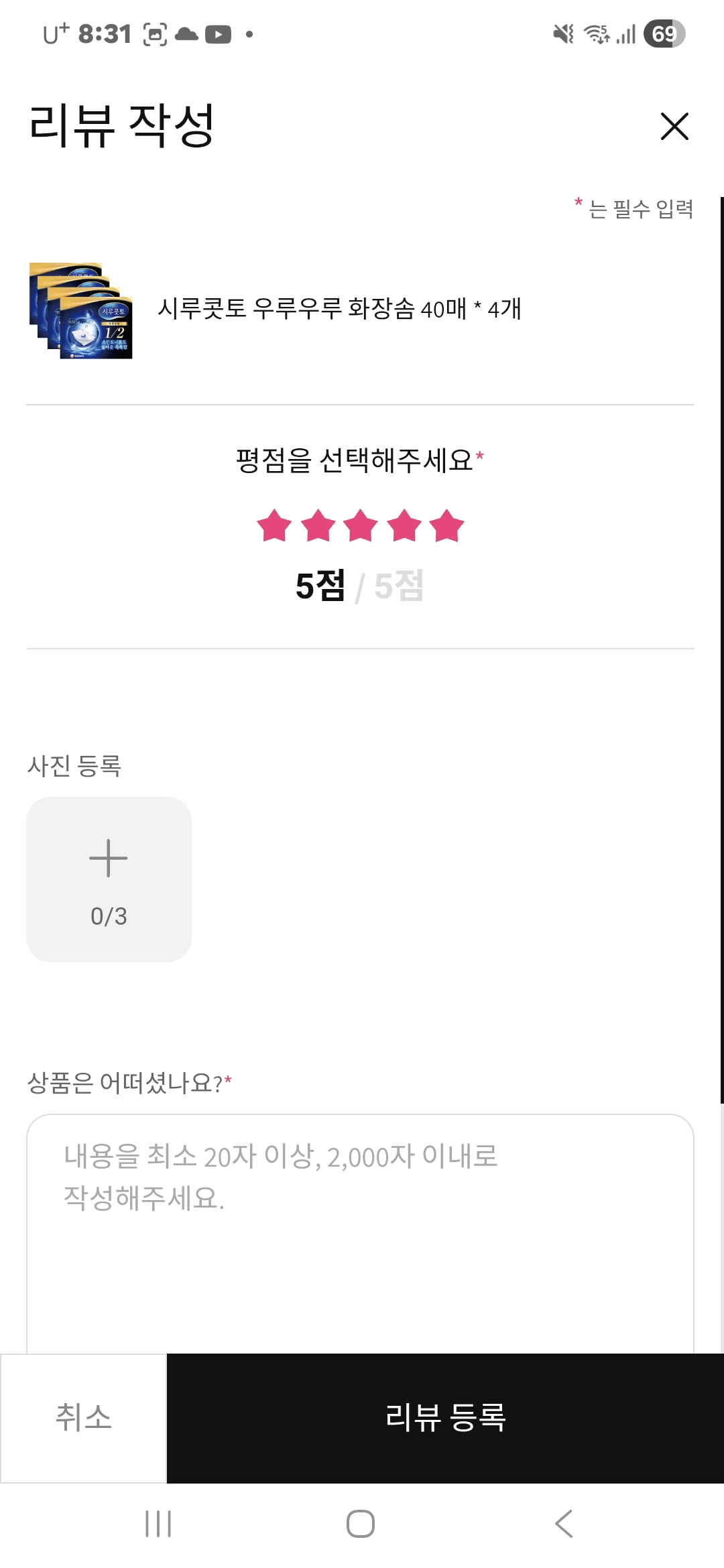Tap the battery indicator in status bar
Viewport: 724px width, 1568px height.
pyautogui.click(x=664, y=34)
